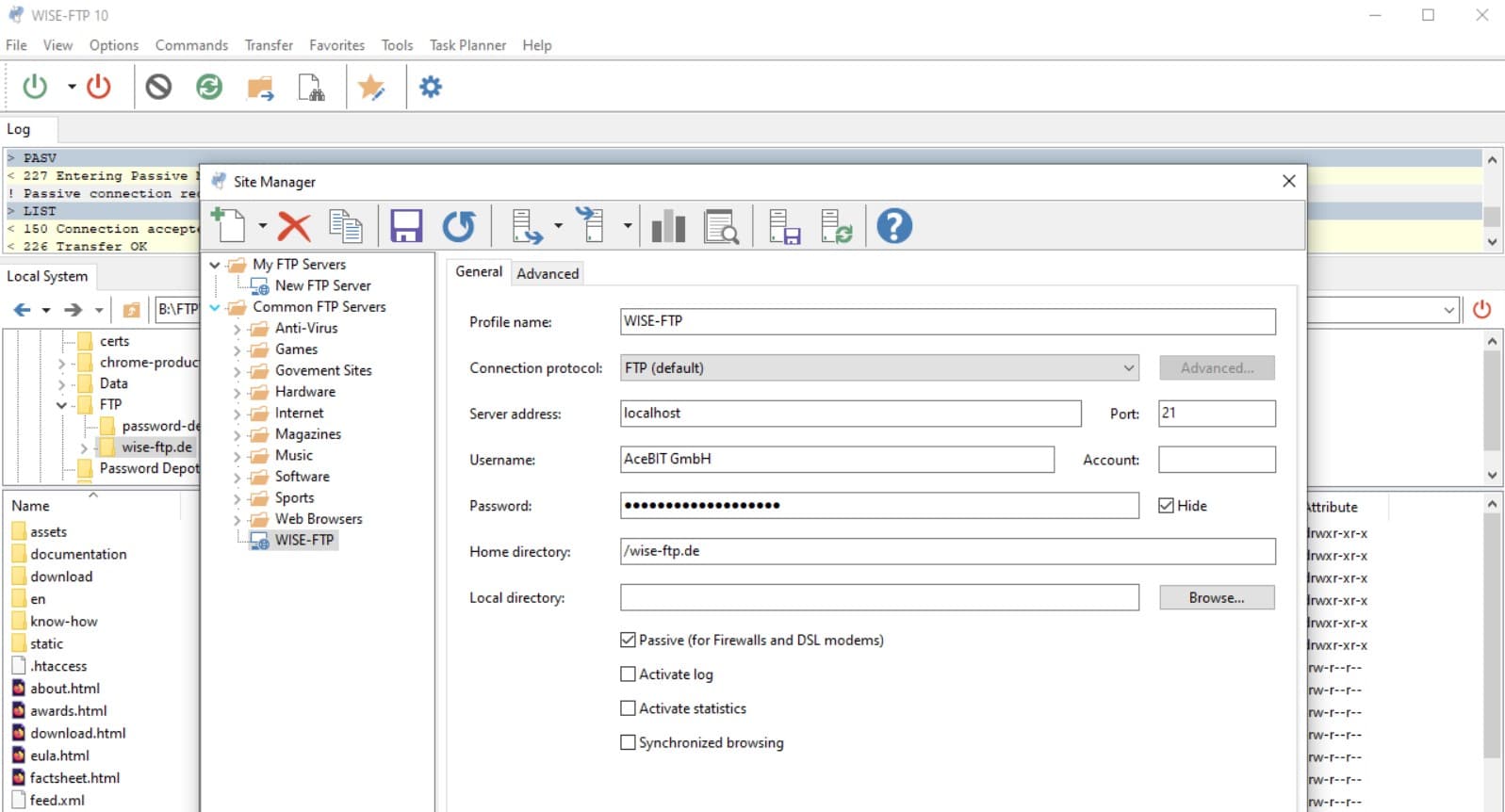Enable Synchronized browsing checkbox
This screenshot has height=812, width=1505.
628,742
